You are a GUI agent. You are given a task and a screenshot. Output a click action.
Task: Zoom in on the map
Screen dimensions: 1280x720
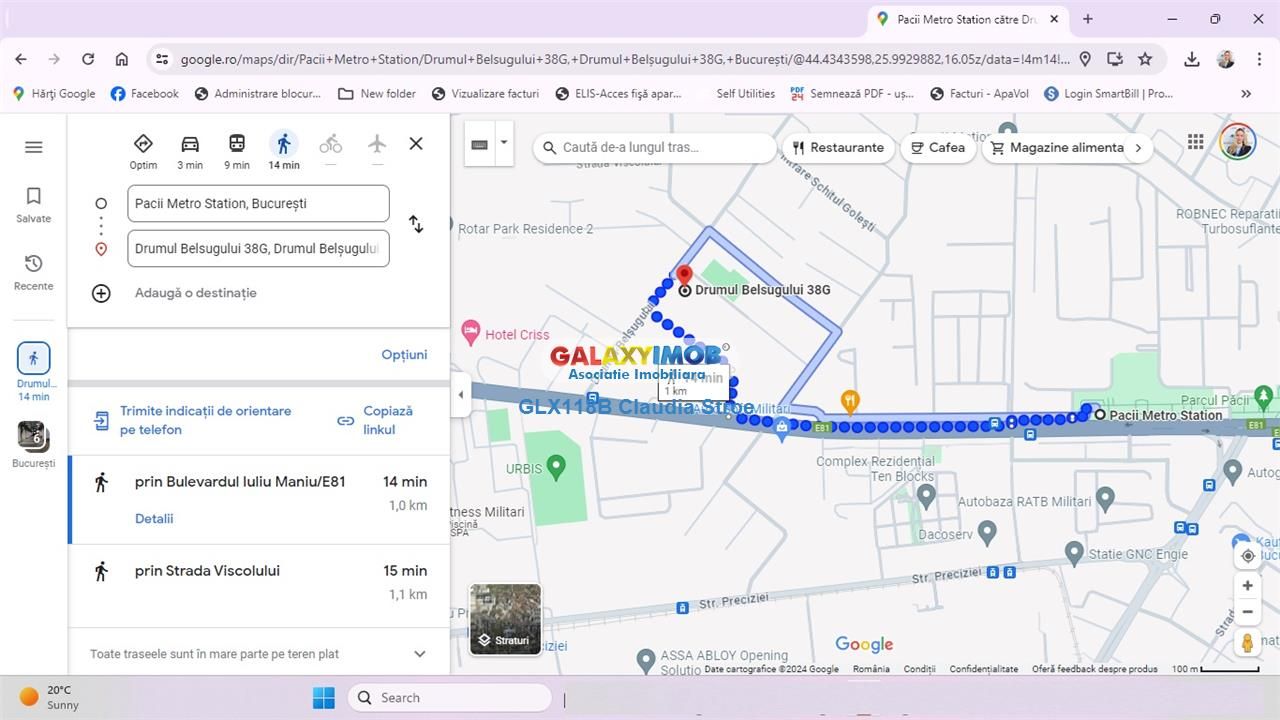[1247, 586]
